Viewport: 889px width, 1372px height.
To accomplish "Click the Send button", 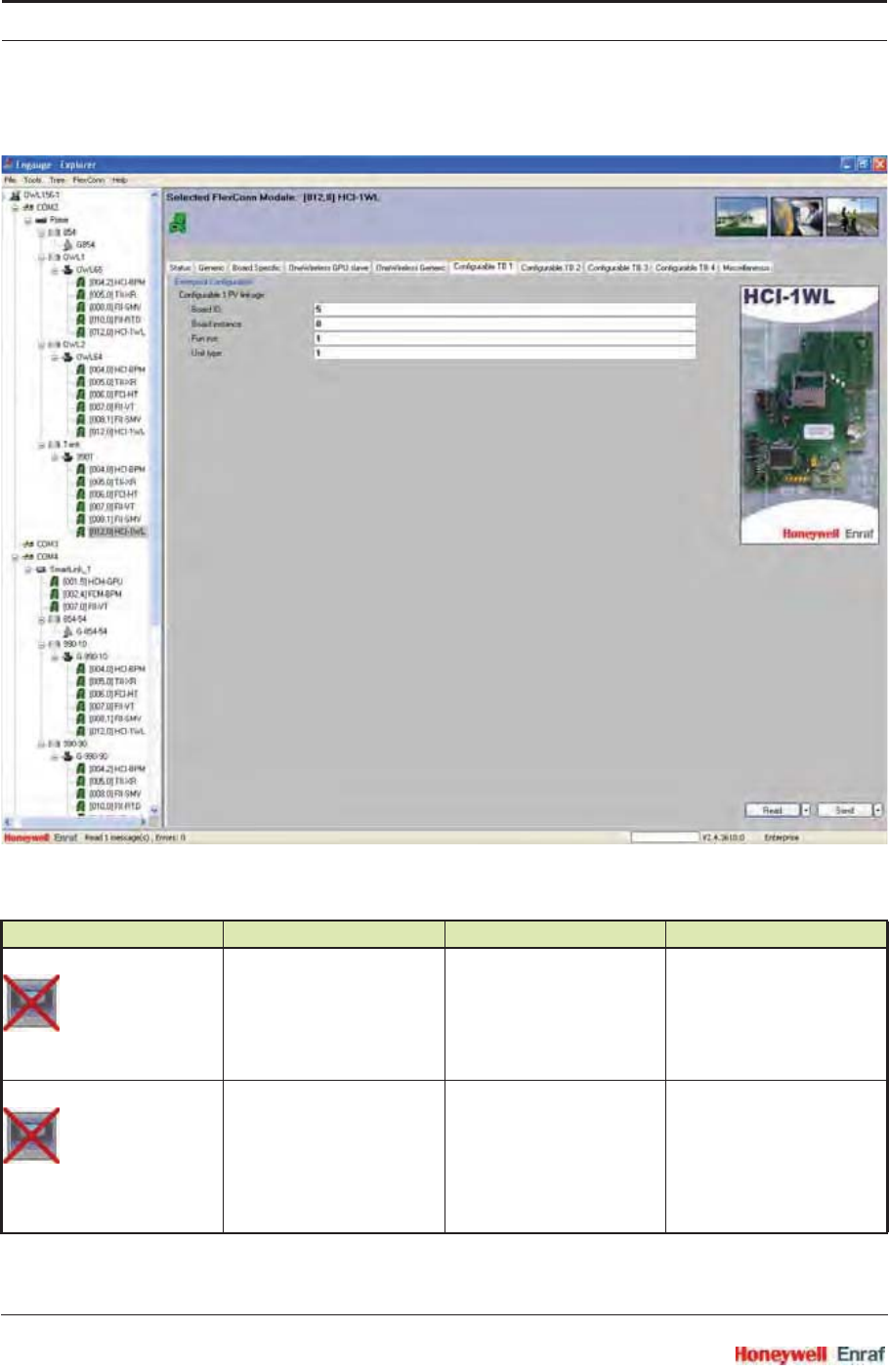I will 845,810.
